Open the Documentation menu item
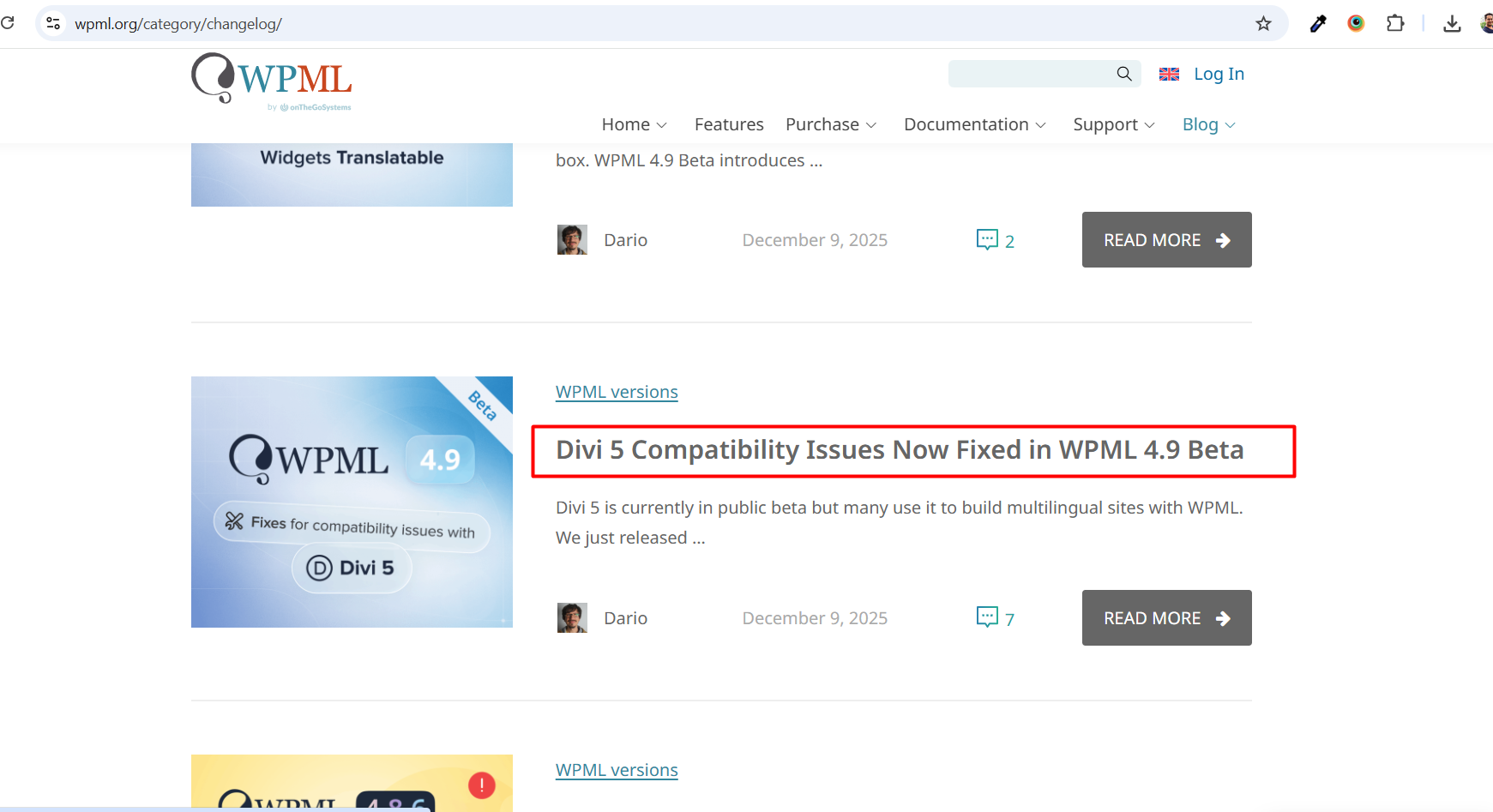Screen dimensions: 1493x812 click(966, 124)
